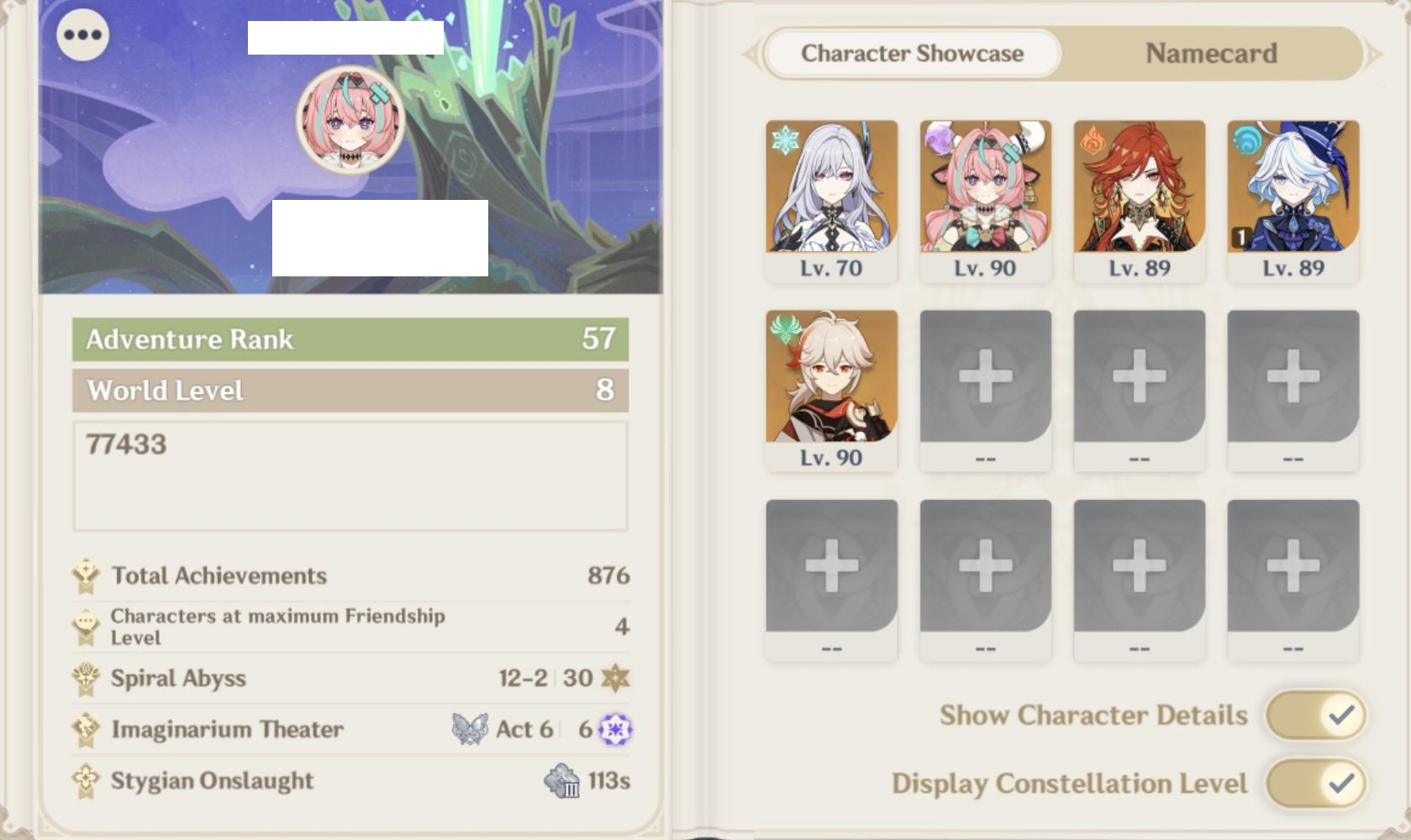Screen dimensions: 1411x840
Task: Click the left arrow beside Character Showcase
Action: click(x=750, y=55)
